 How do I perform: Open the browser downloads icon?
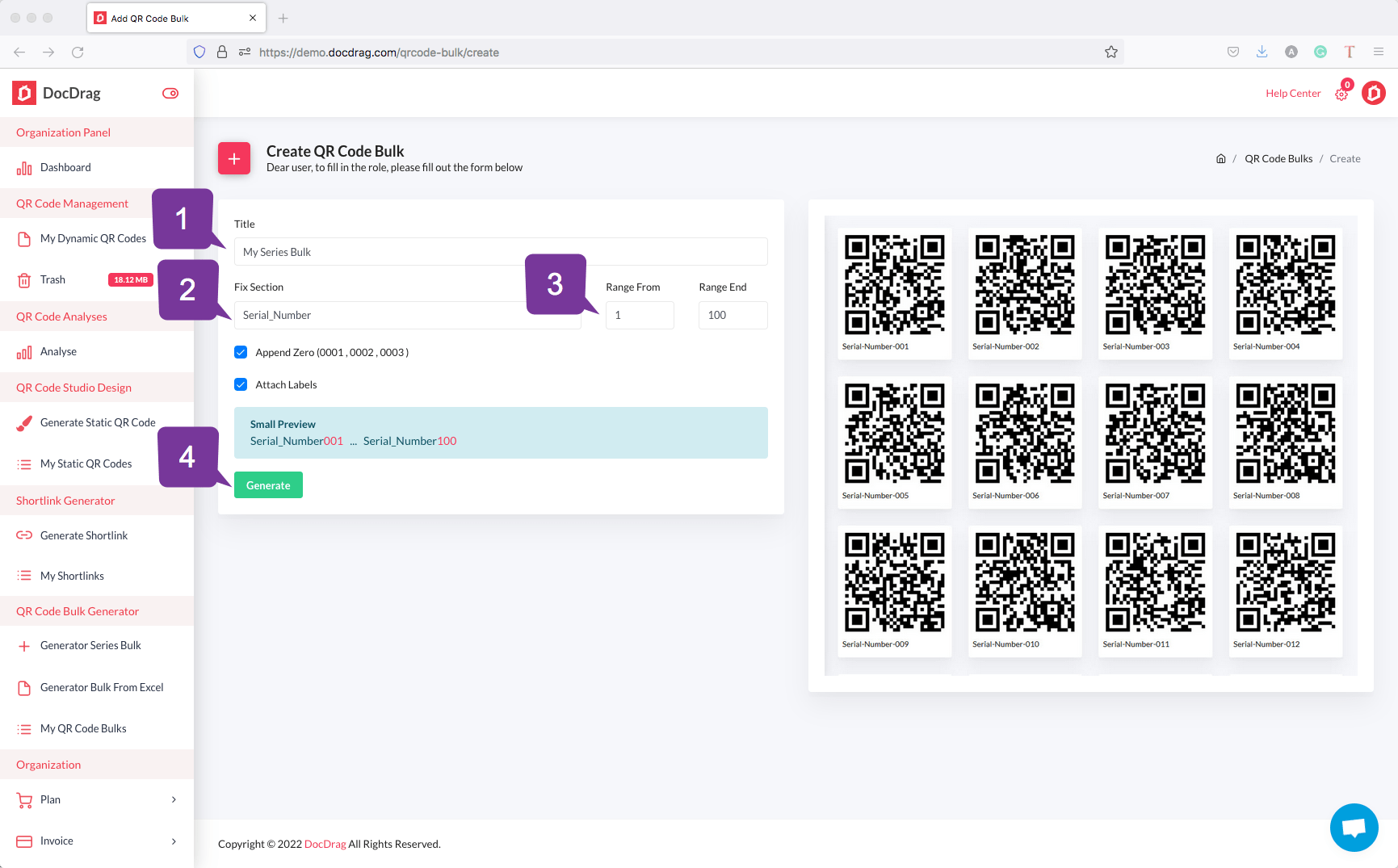[x=1262, y=52]
